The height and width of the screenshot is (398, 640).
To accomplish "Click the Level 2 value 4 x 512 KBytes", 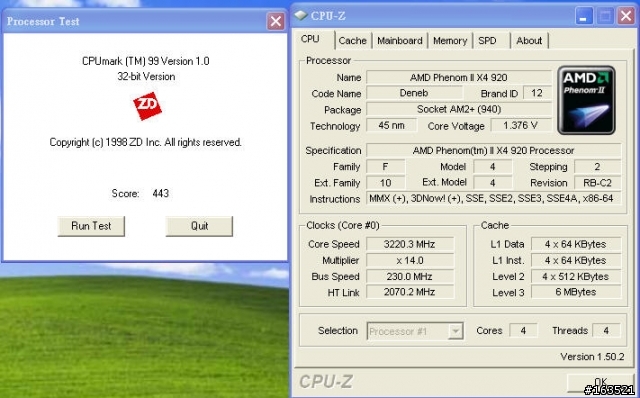I will tap(576, 276).
